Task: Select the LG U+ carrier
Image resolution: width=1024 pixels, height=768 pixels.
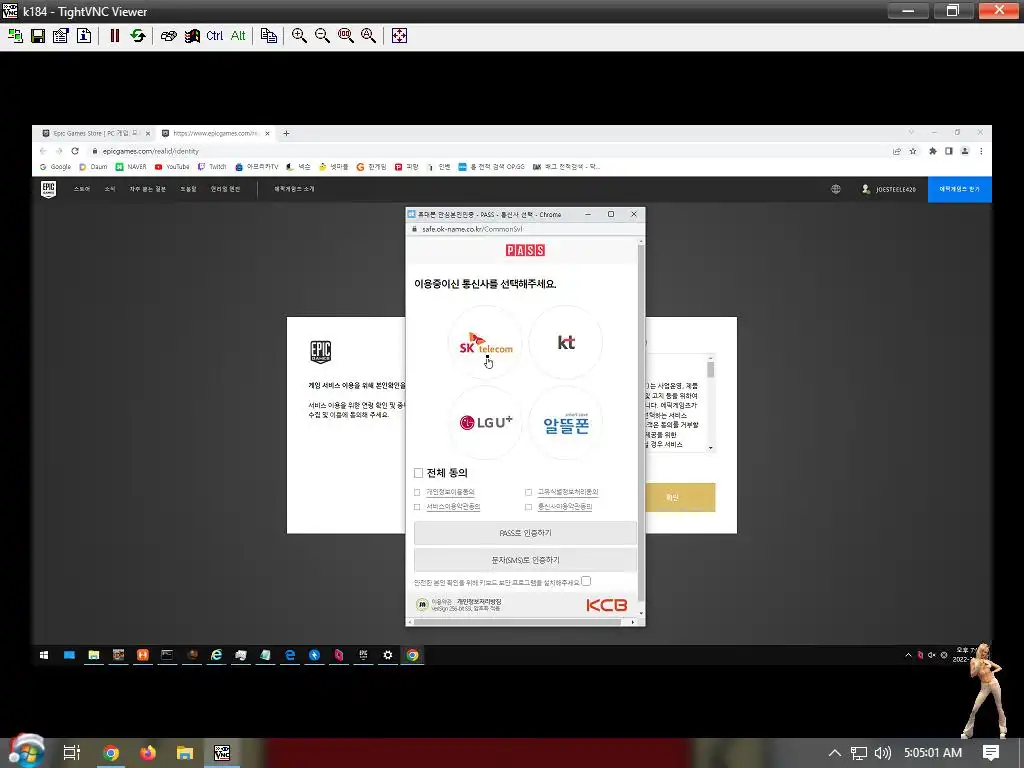Action: (485, 423)
